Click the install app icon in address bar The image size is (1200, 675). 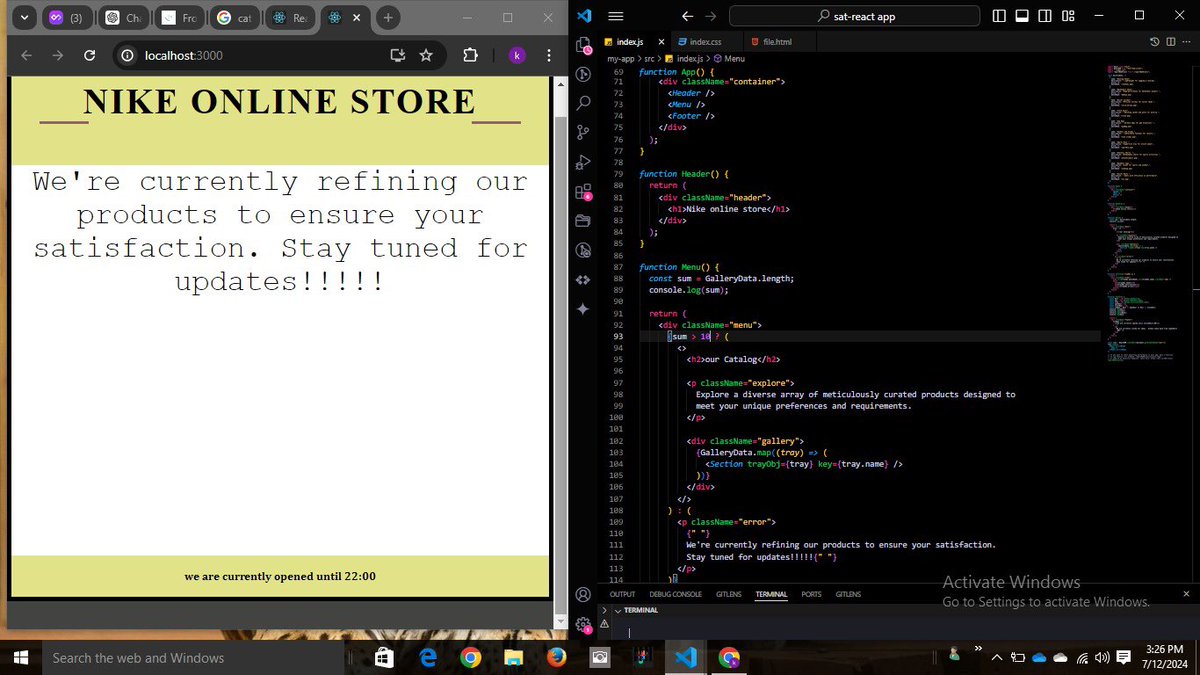(398, 56)
